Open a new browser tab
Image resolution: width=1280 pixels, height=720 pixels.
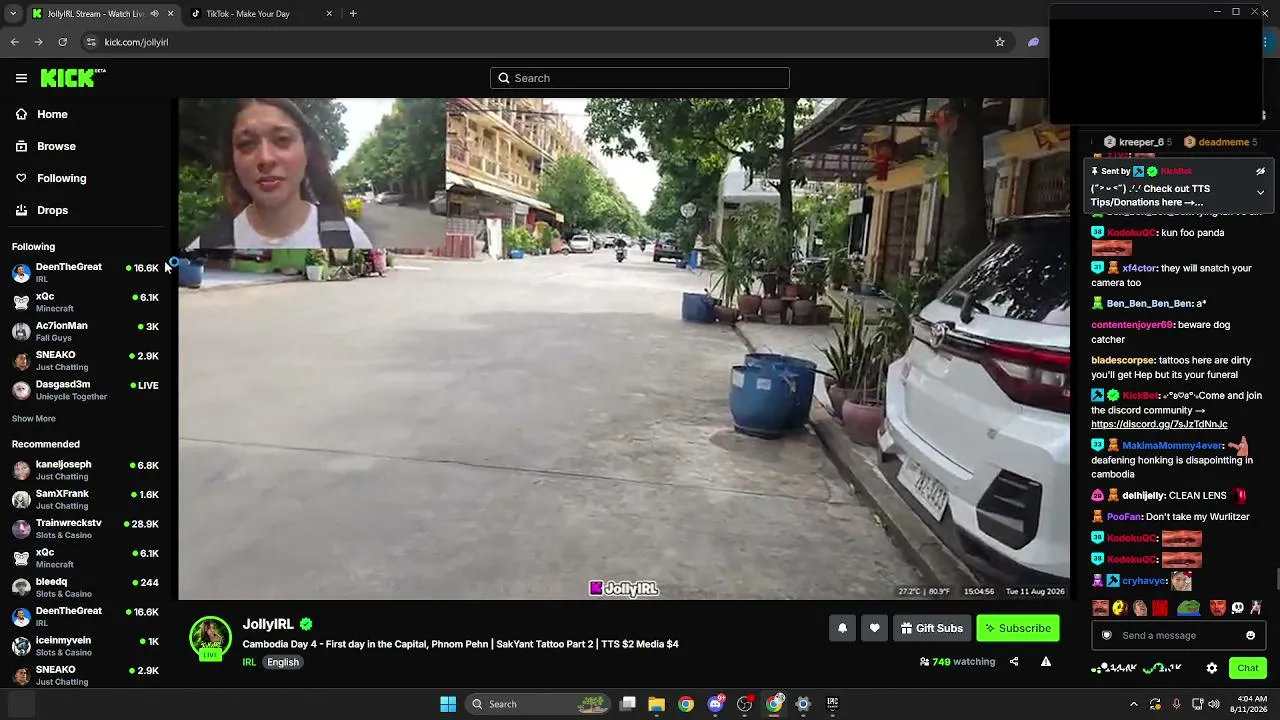[x=353, y=14]
